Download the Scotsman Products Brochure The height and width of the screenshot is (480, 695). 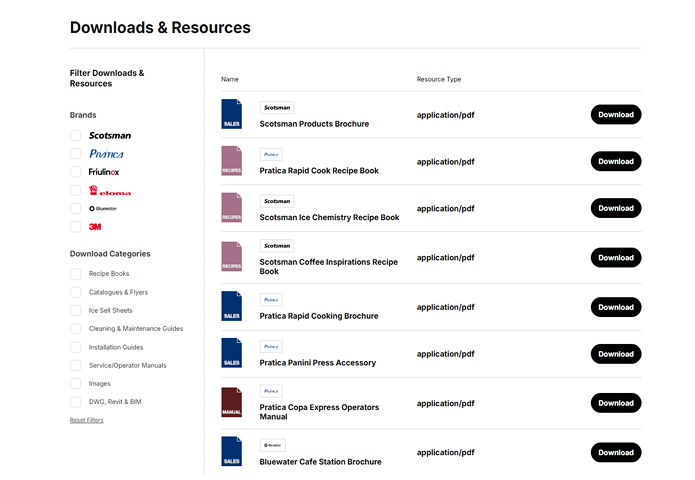pyautogui.click(x=615, y=114)
